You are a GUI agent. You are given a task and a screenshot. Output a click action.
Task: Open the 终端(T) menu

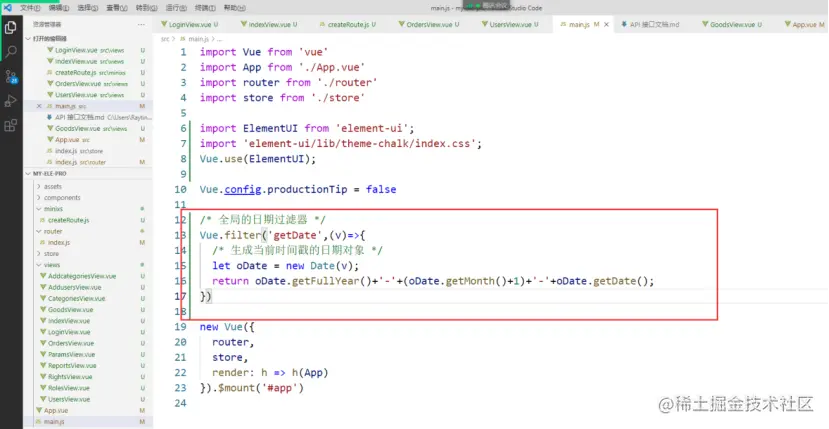205,8
